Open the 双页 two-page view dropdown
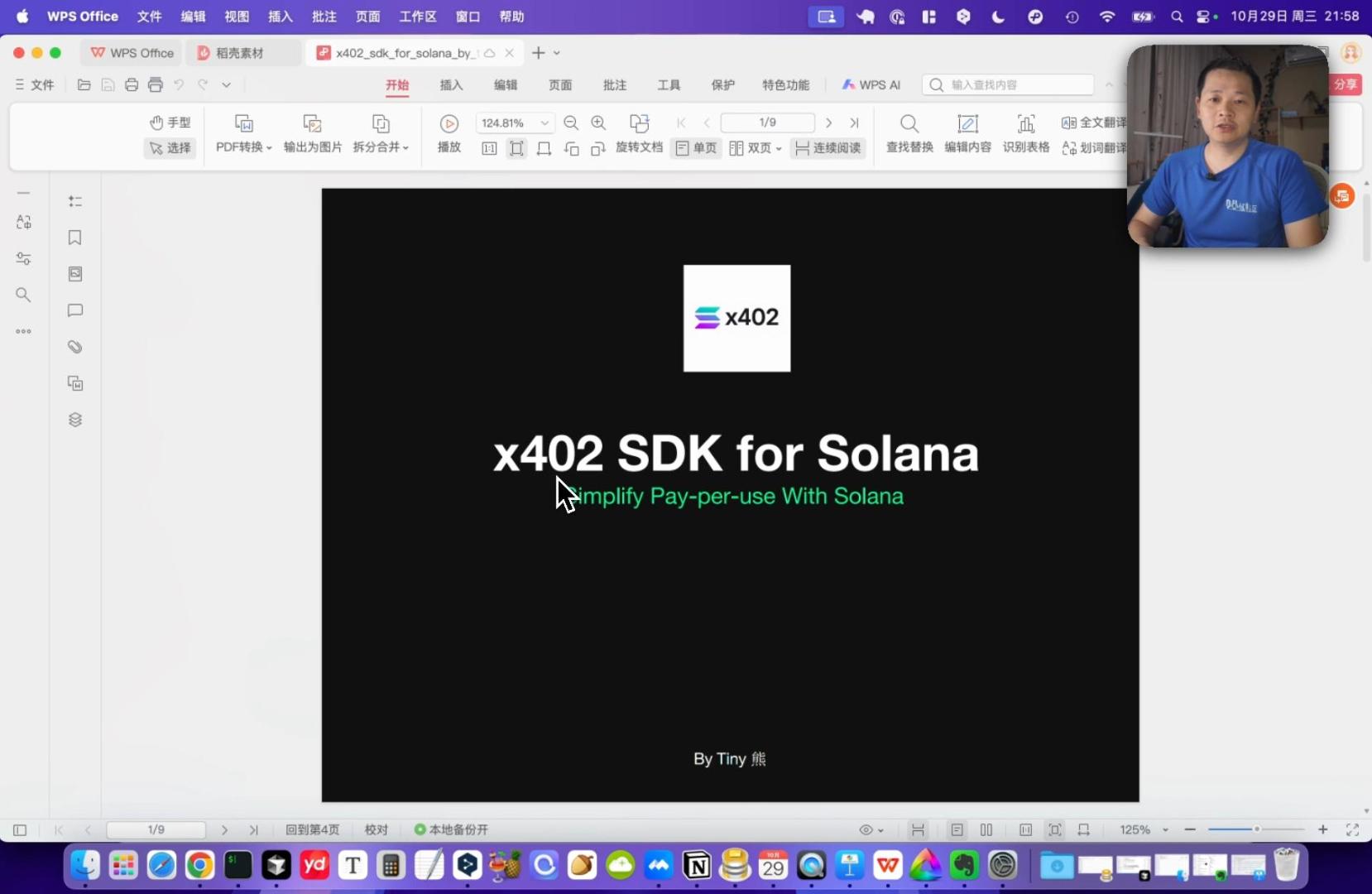Viewport: 1372px width, 894px height. [x=779, y=148]
